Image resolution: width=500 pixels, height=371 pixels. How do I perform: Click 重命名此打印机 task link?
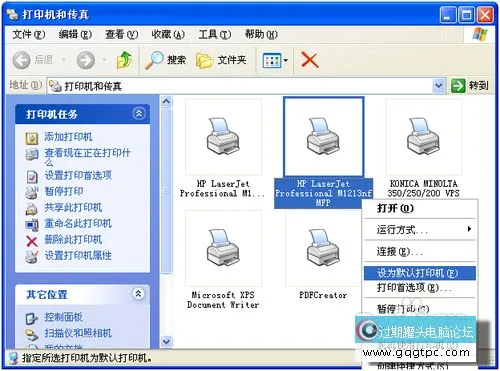coord(78,223)
